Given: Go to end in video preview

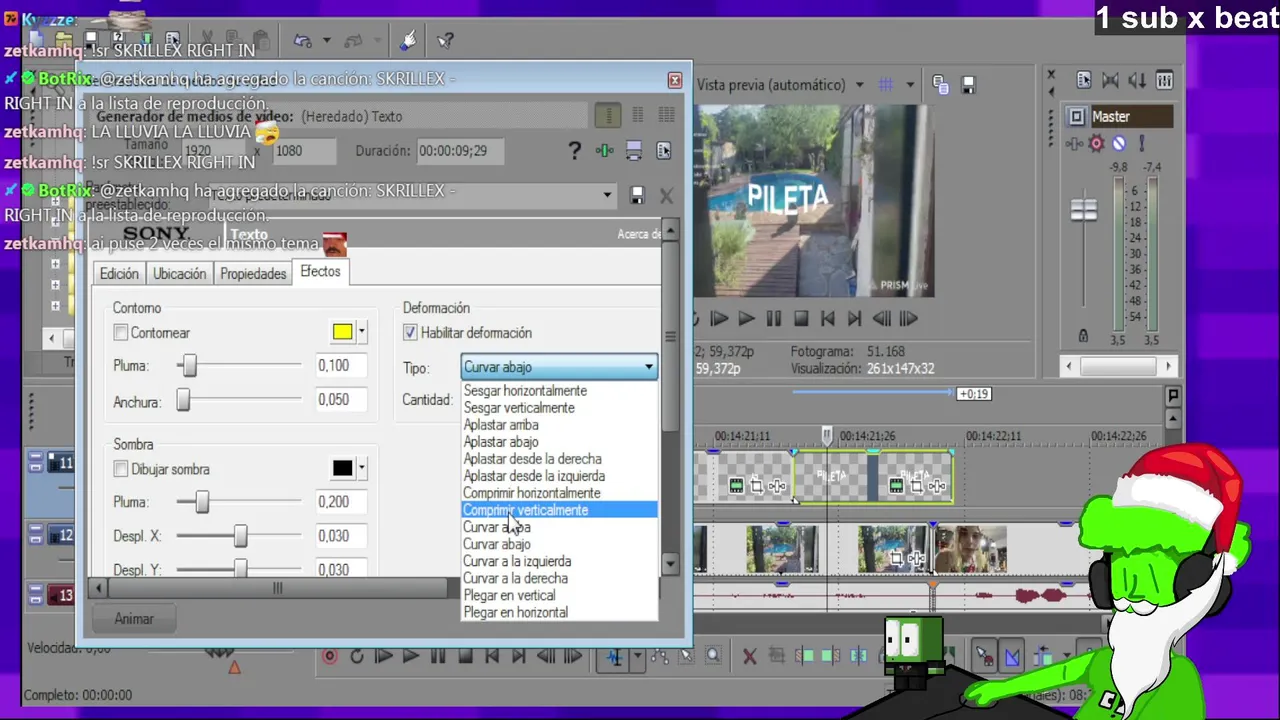Looking at the screenshot, I should (854, 319).
